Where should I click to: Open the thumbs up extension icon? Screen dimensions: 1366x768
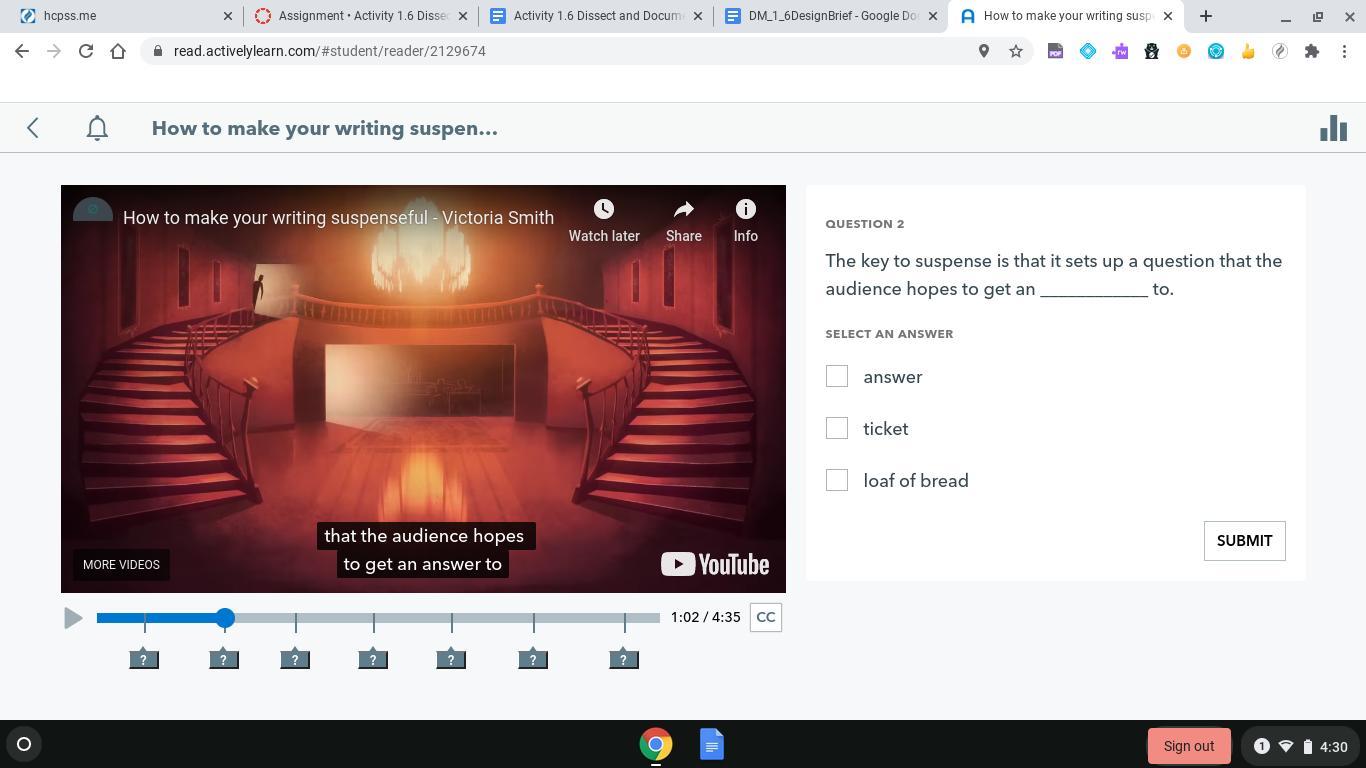[x=1248, y=51]
